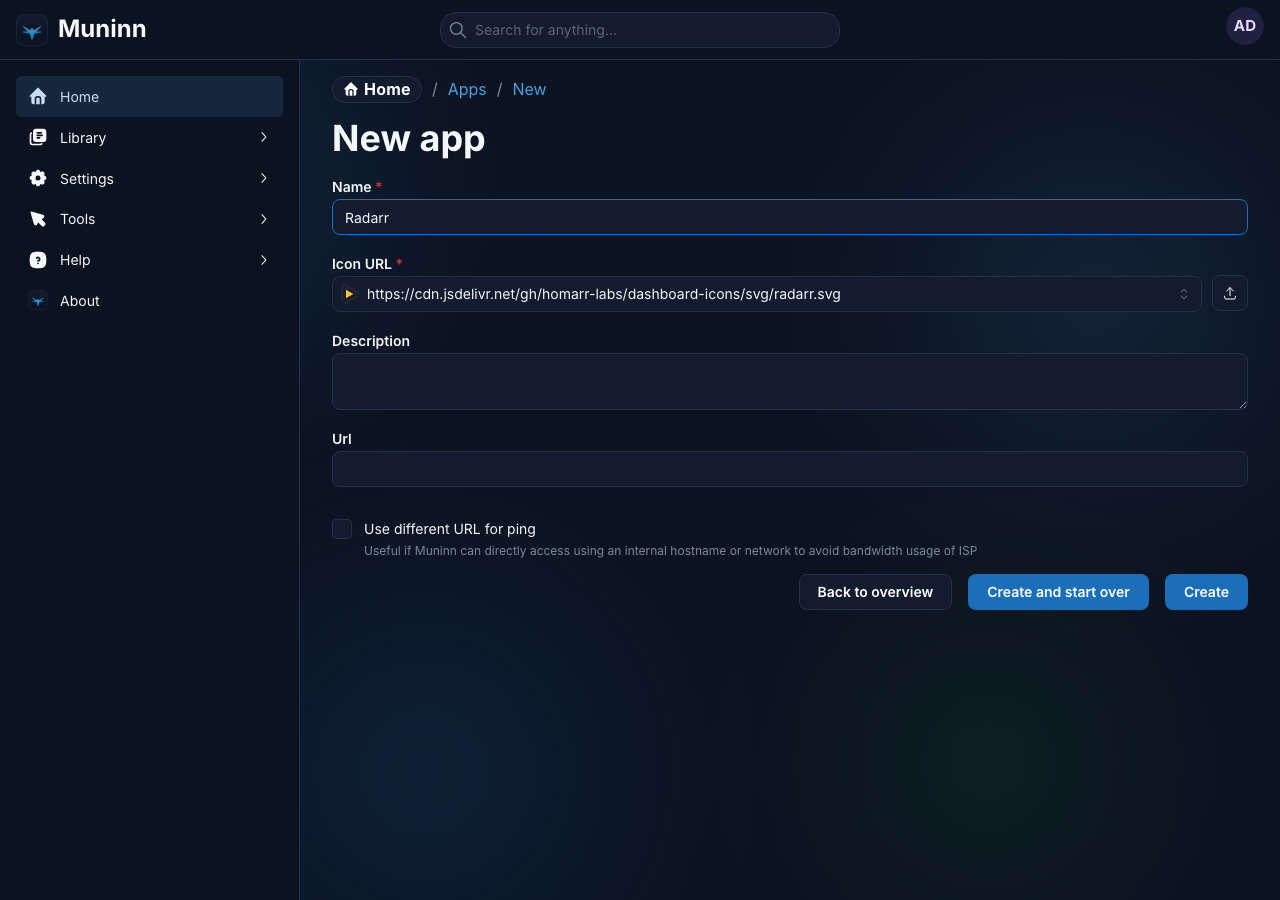Click the Tools cursor icon
The width and height of the screenshot is (1280, 900).
tap(38, 219)
